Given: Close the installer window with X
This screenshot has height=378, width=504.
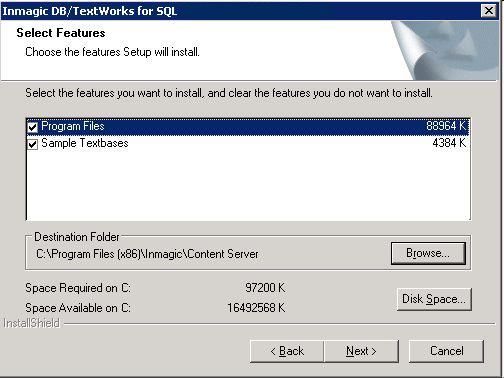Looking at the screenshot, I should (489, 11).
